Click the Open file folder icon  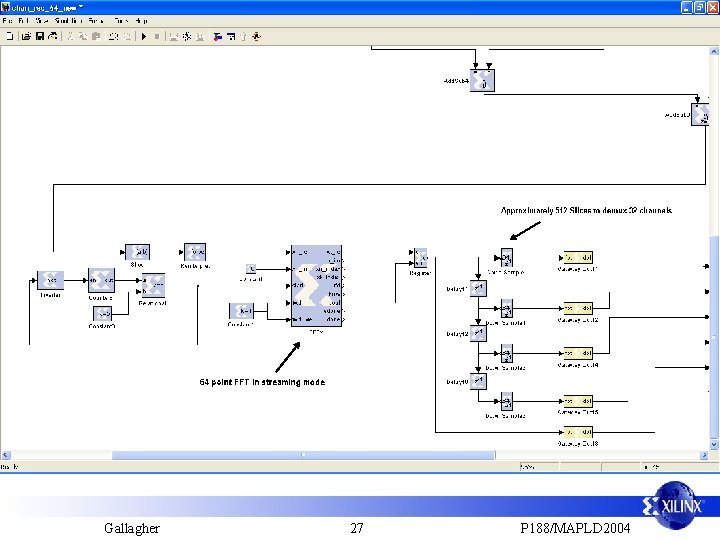coord(26,36)
